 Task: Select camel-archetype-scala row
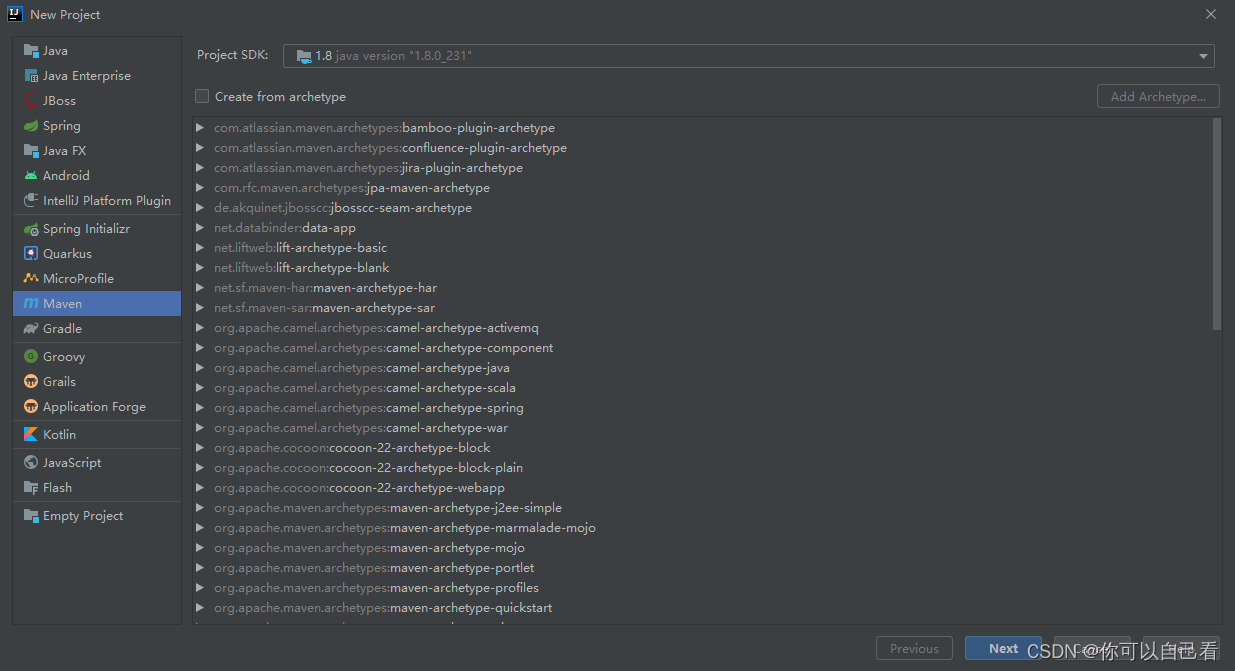click(702, 388)
